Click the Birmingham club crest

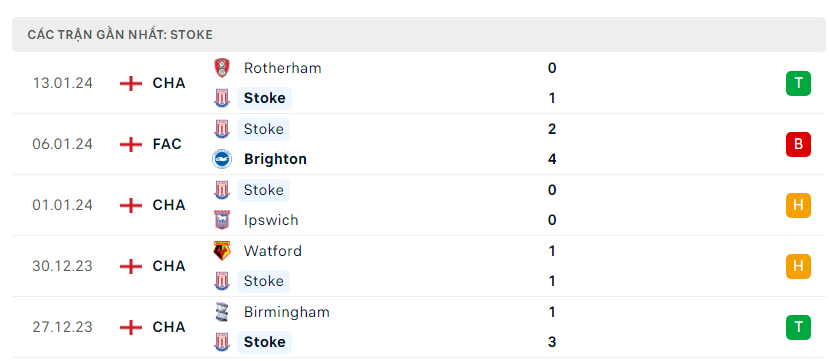point(222,312)
